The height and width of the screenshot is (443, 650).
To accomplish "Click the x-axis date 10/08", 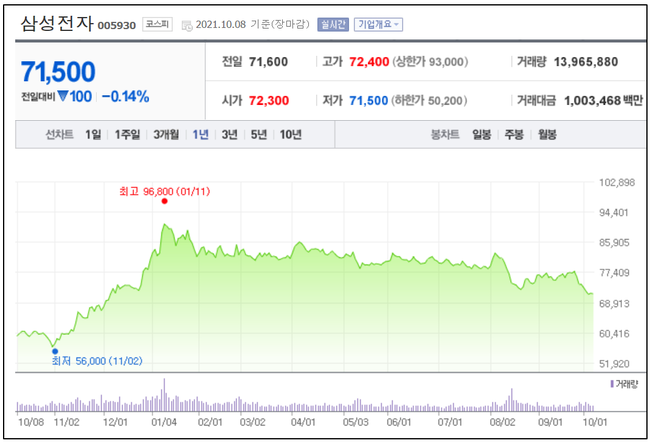I will (31, 422).
